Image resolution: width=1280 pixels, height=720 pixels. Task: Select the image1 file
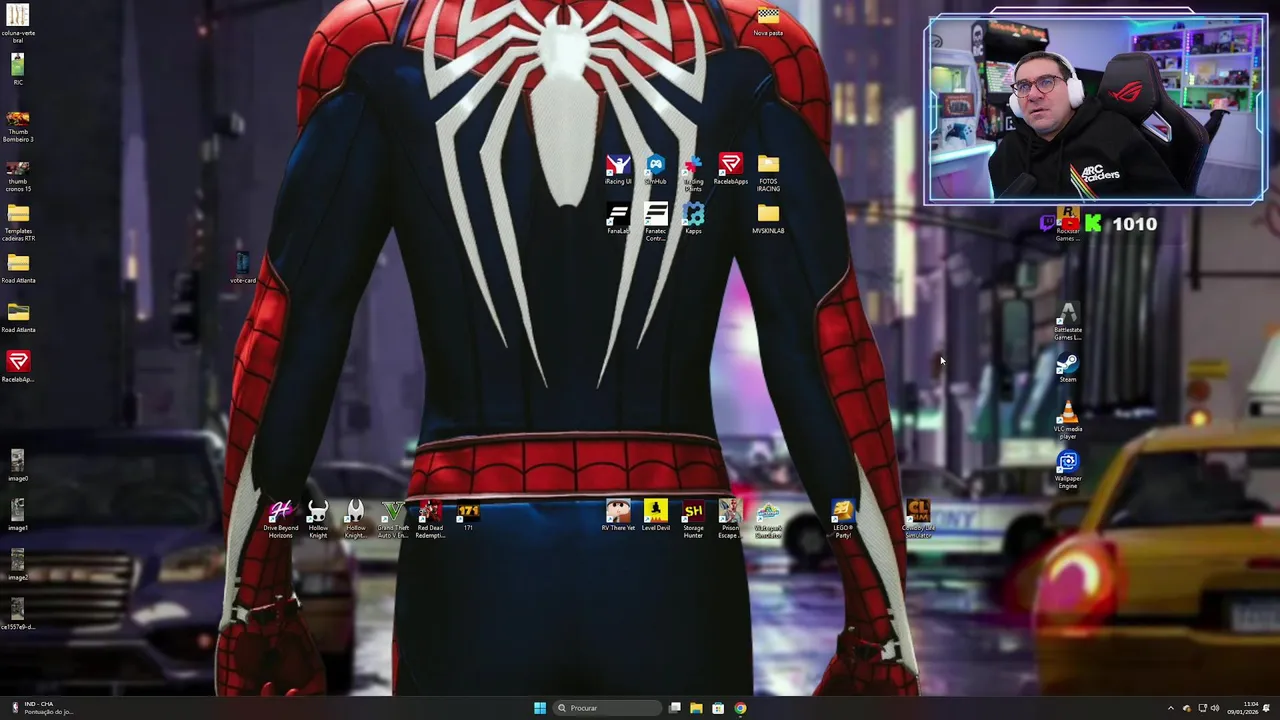[18, 515]
